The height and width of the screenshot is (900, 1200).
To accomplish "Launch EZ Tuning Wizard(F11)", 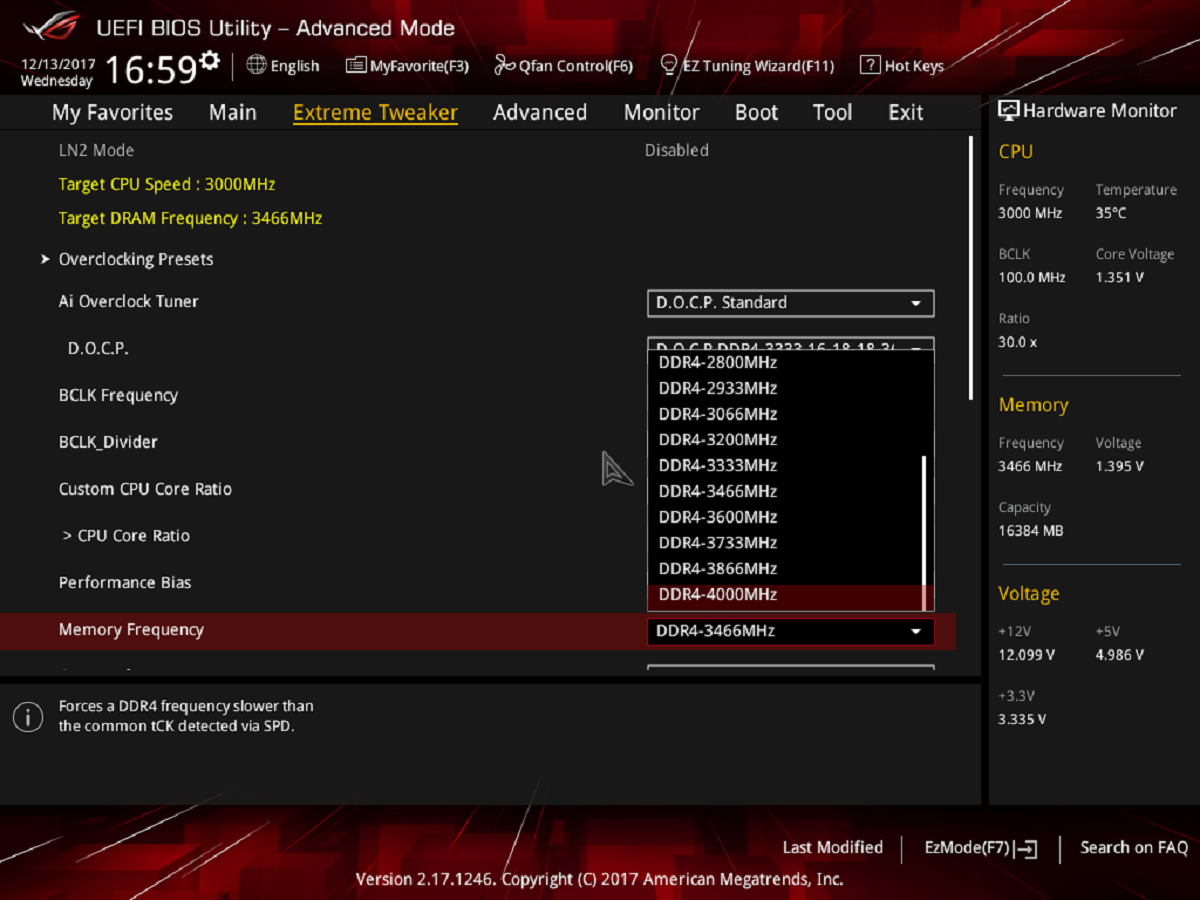I will coord(747,66).
